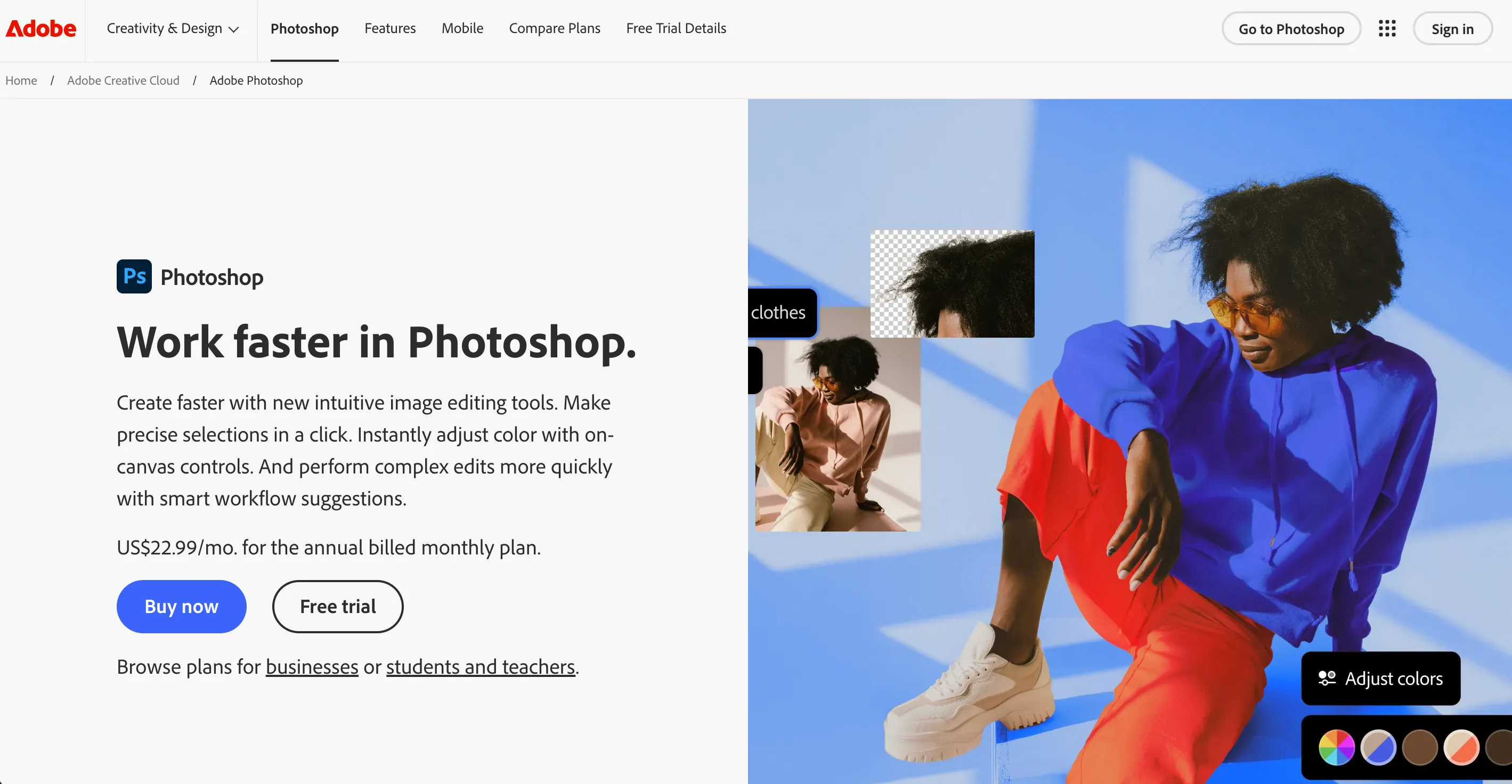Open the businesses plans link
Image resolution: width=1512 pixels, height=784 pixels.
(x=312, y=667)
